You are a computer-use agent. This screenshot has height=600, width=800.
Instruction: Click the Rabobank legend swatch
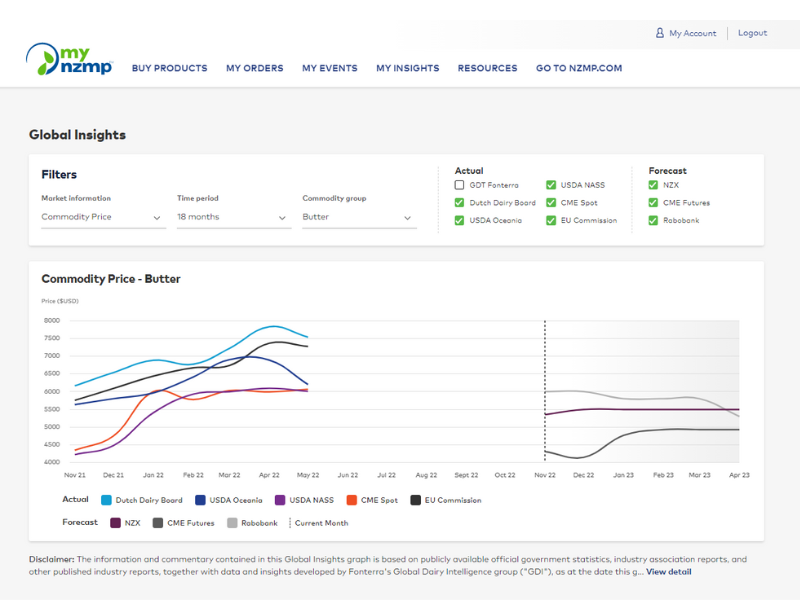(232, 523)
